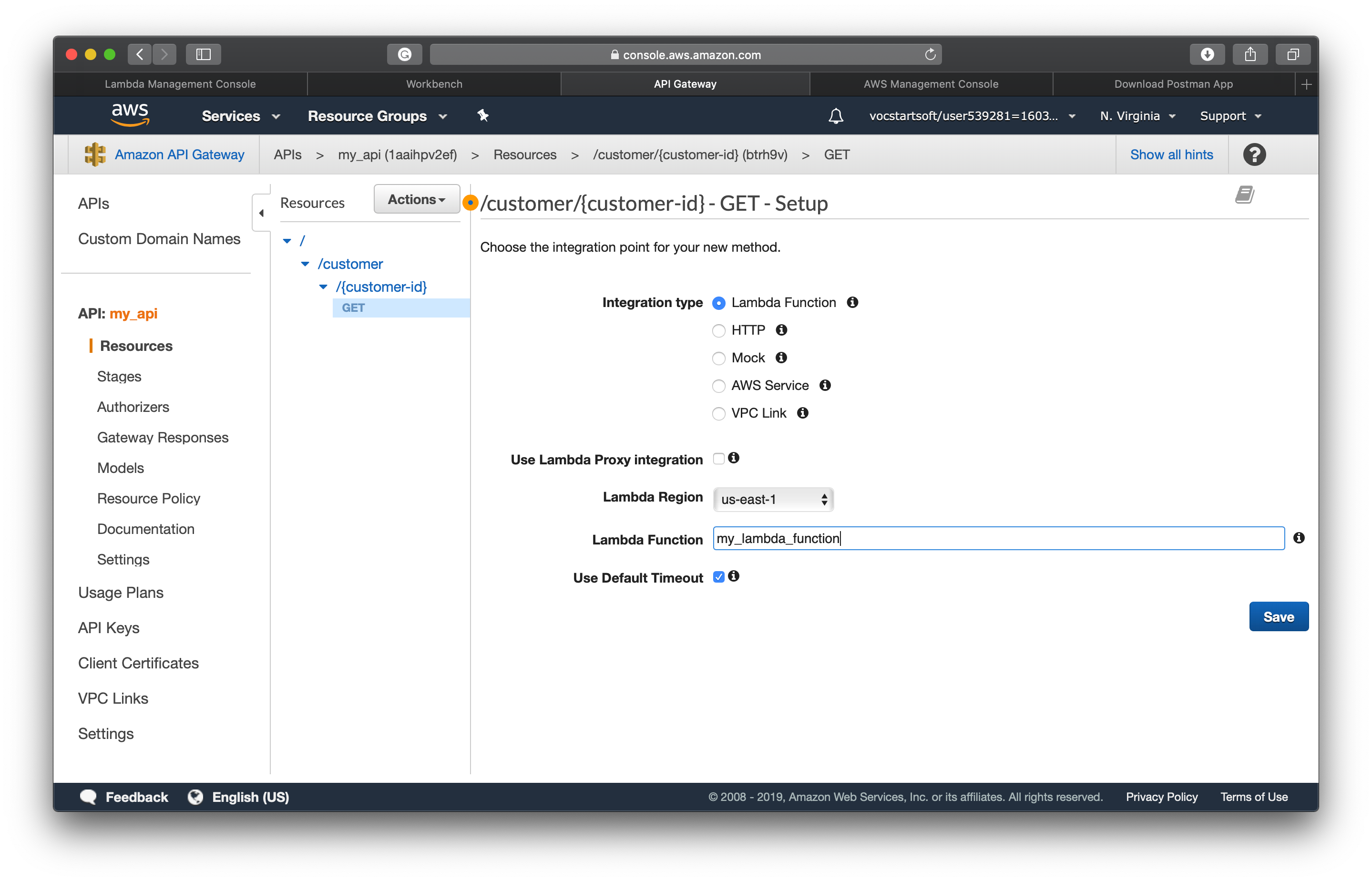Enable Use Lambda Proxy integration checkbox
Viewport: 1372px width, 882px height.
click(x=718, y=459)
